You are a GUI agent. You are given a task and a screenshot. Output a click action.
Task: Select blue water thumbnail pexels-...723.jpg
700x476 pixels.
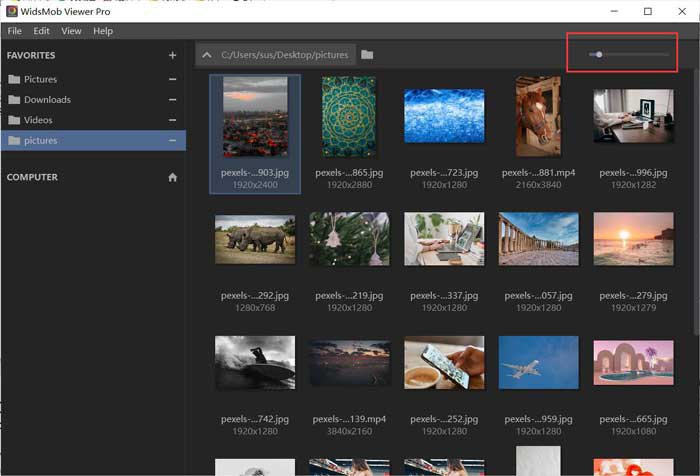[444, 116]
